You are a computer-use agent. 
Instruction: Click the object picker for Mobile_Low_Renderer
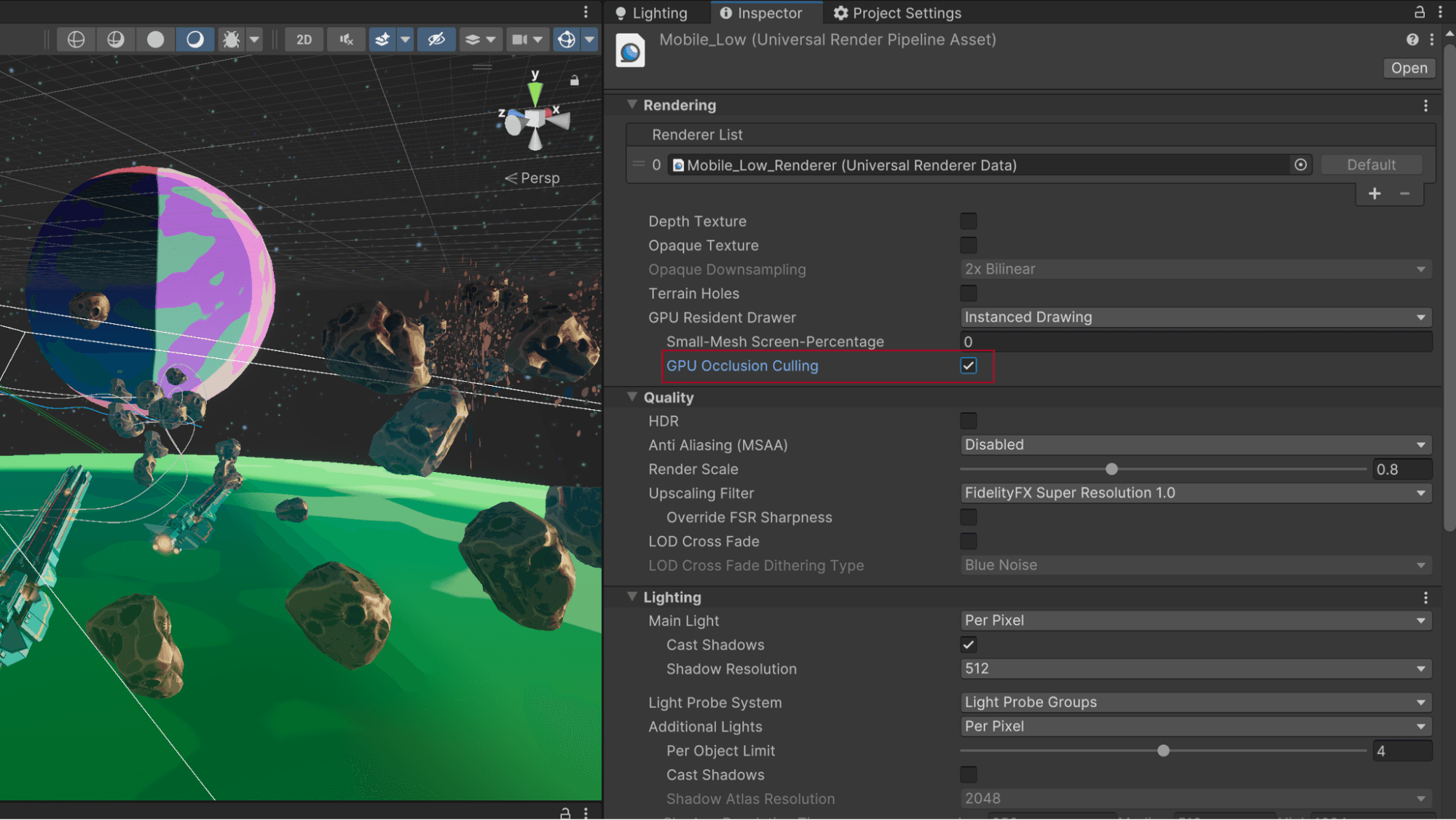click(x=1301, y=165)
